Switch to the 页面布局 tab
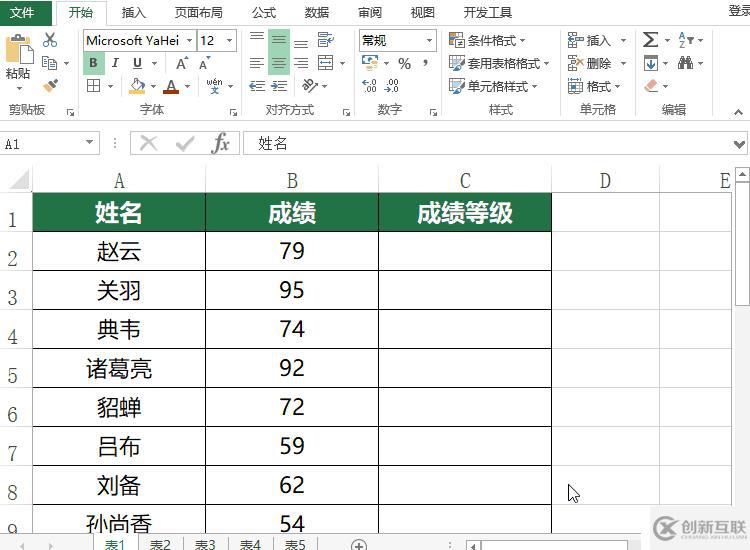The height and width of the screenshot is (550, 750). pyautogui.click(x=199, y=12)
